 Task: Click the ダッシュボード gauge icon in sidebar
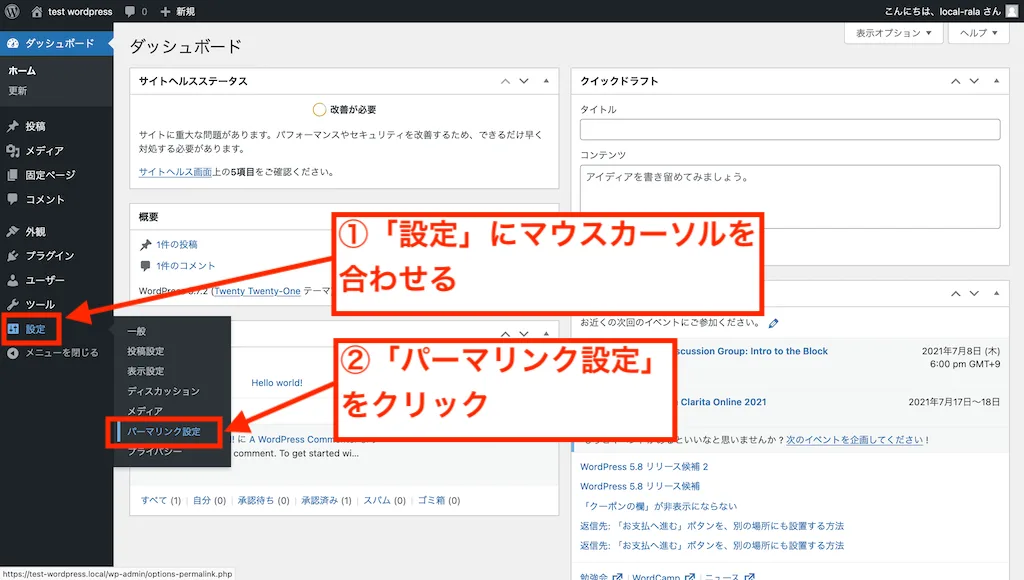pos(12,43)
